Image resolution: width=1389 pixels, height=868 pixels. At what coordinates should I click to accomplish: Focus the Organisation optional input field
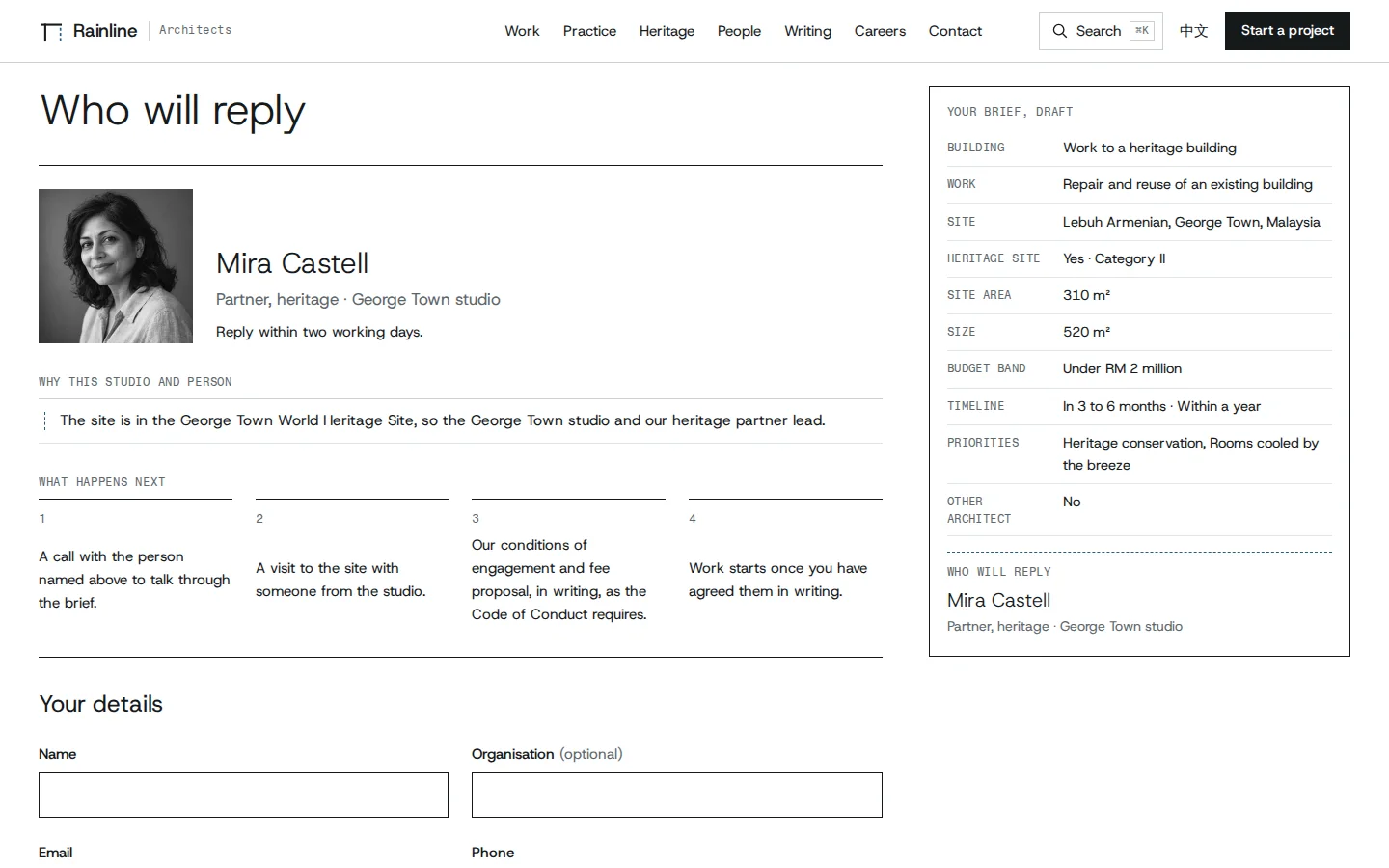point(676,795)
